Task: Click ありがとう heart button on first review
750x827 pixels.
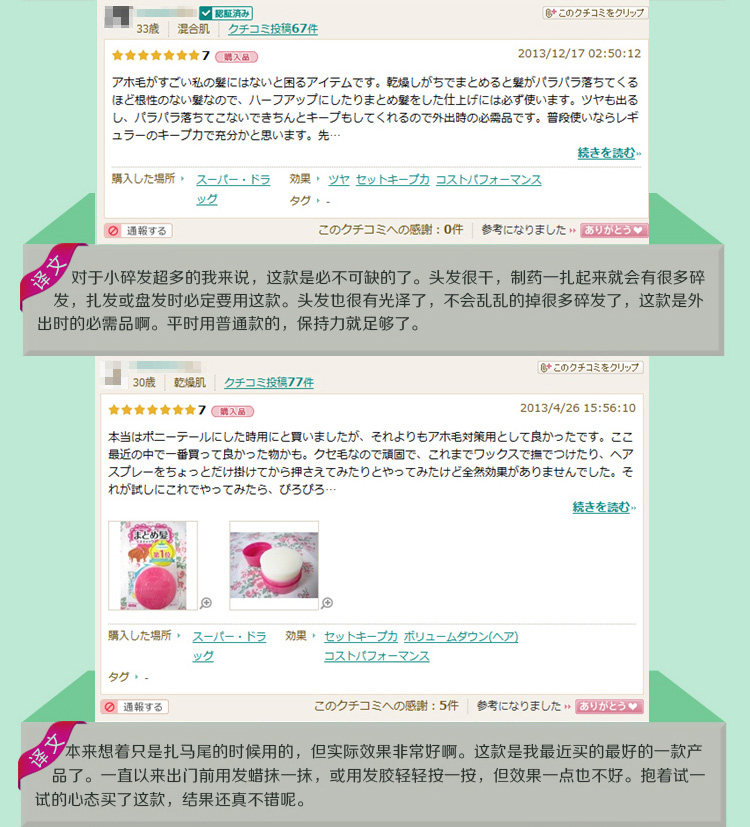Action: 614,230
